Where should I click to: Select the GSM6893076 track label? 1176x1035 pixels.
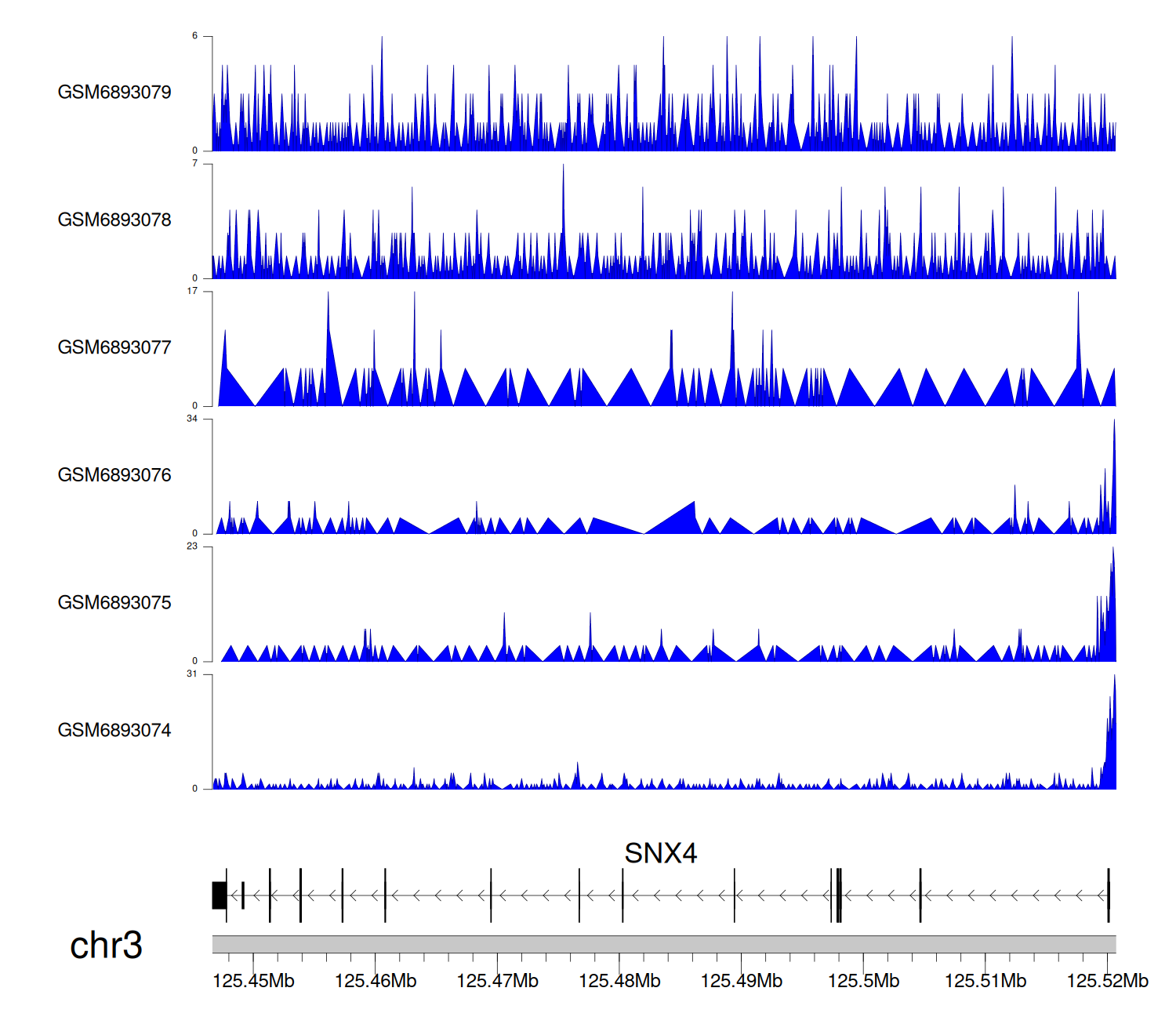pyautogui.click(x=114, y=475)
